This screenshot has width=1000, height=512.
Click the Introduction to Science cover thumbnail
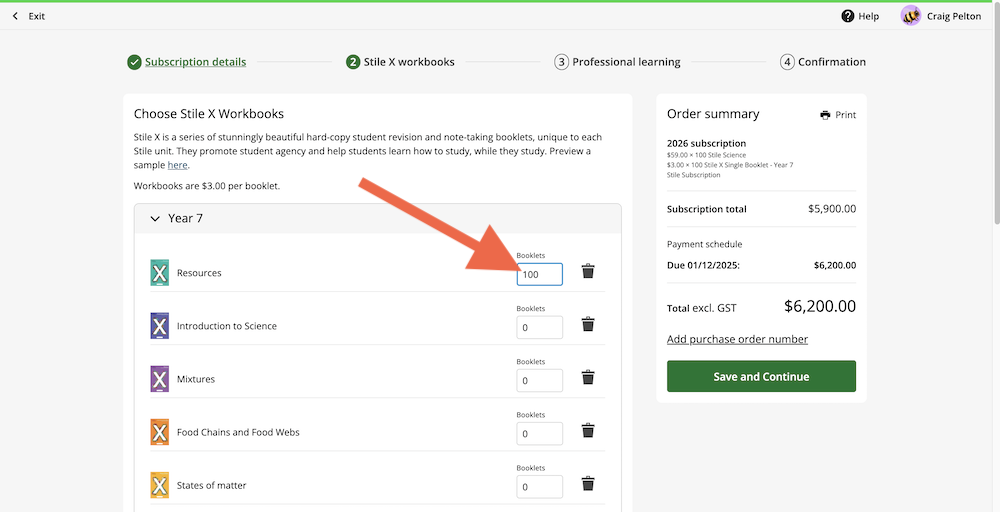159,326
